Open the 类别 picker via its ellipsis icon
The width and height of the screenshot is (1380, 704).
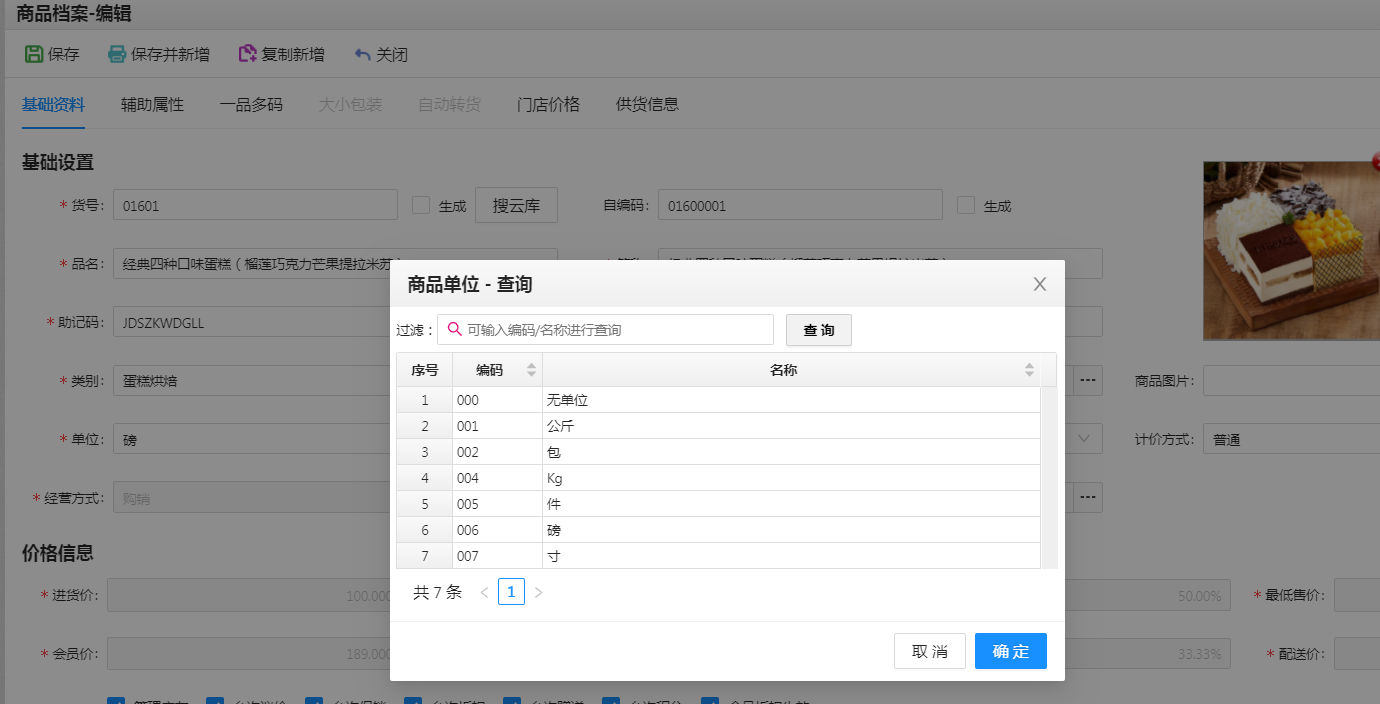click(1087, 380)
